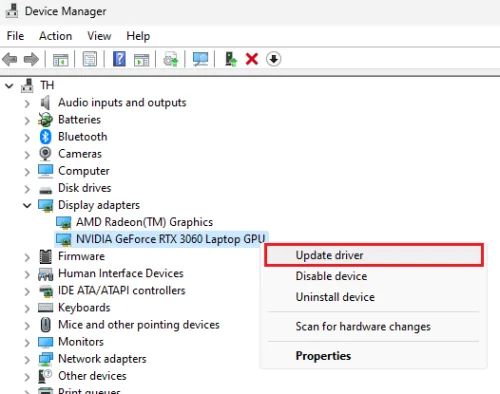Click the Show/Hide action pane toolbar icon

[x=141, y=60]
